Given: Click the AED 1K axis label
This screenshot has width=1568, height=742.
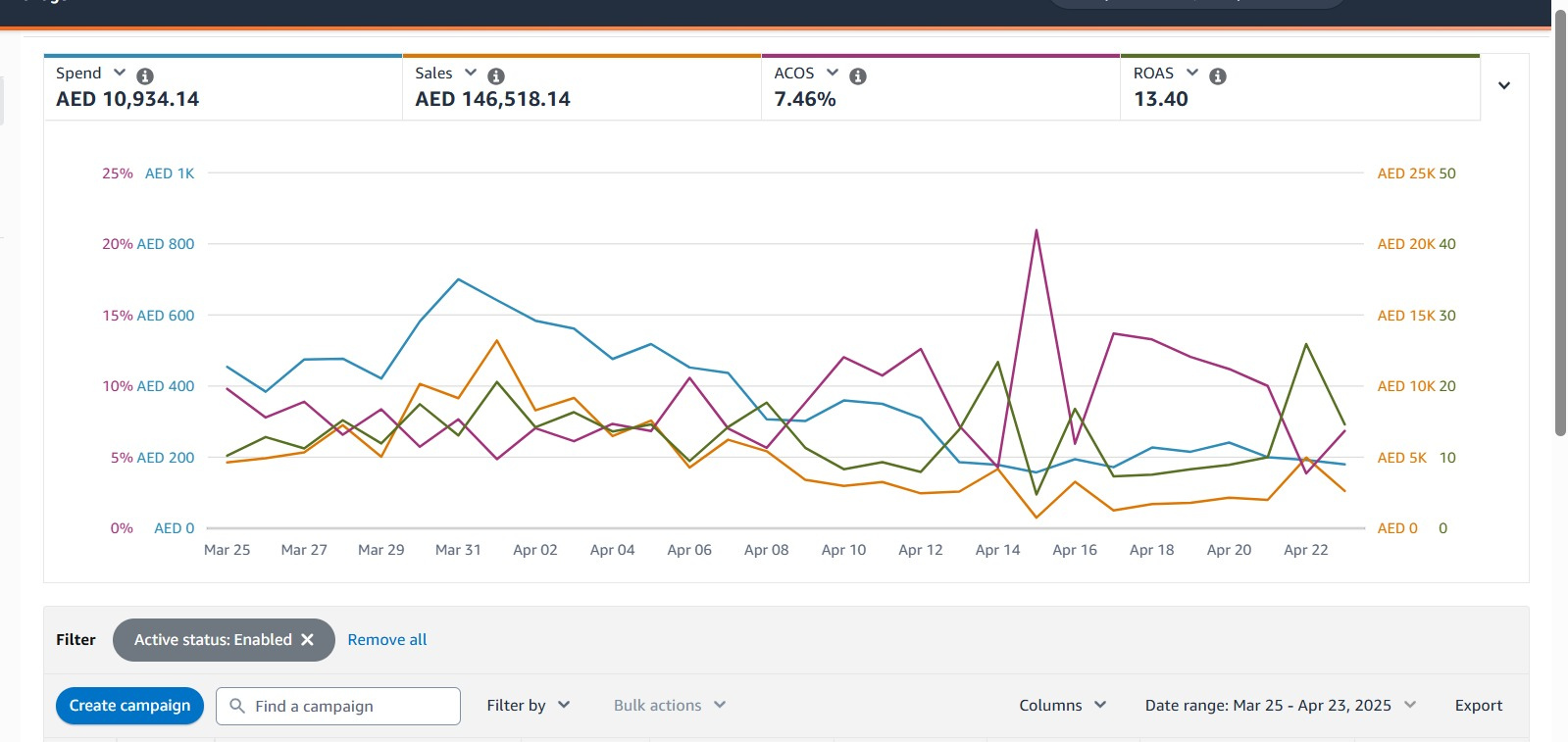Looking at the screenshot, I should tap(170, 173).
